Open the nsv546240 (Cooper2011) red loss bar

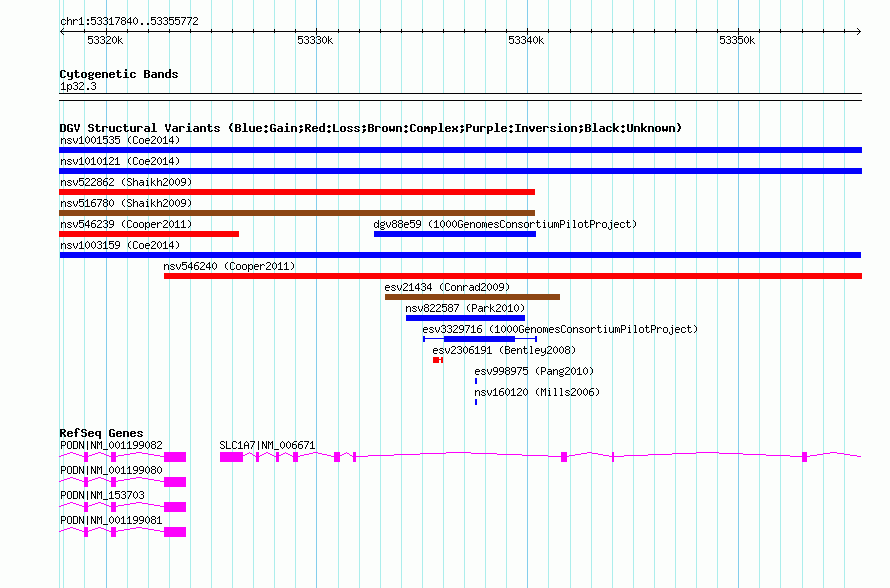click(x=513, y=276)
